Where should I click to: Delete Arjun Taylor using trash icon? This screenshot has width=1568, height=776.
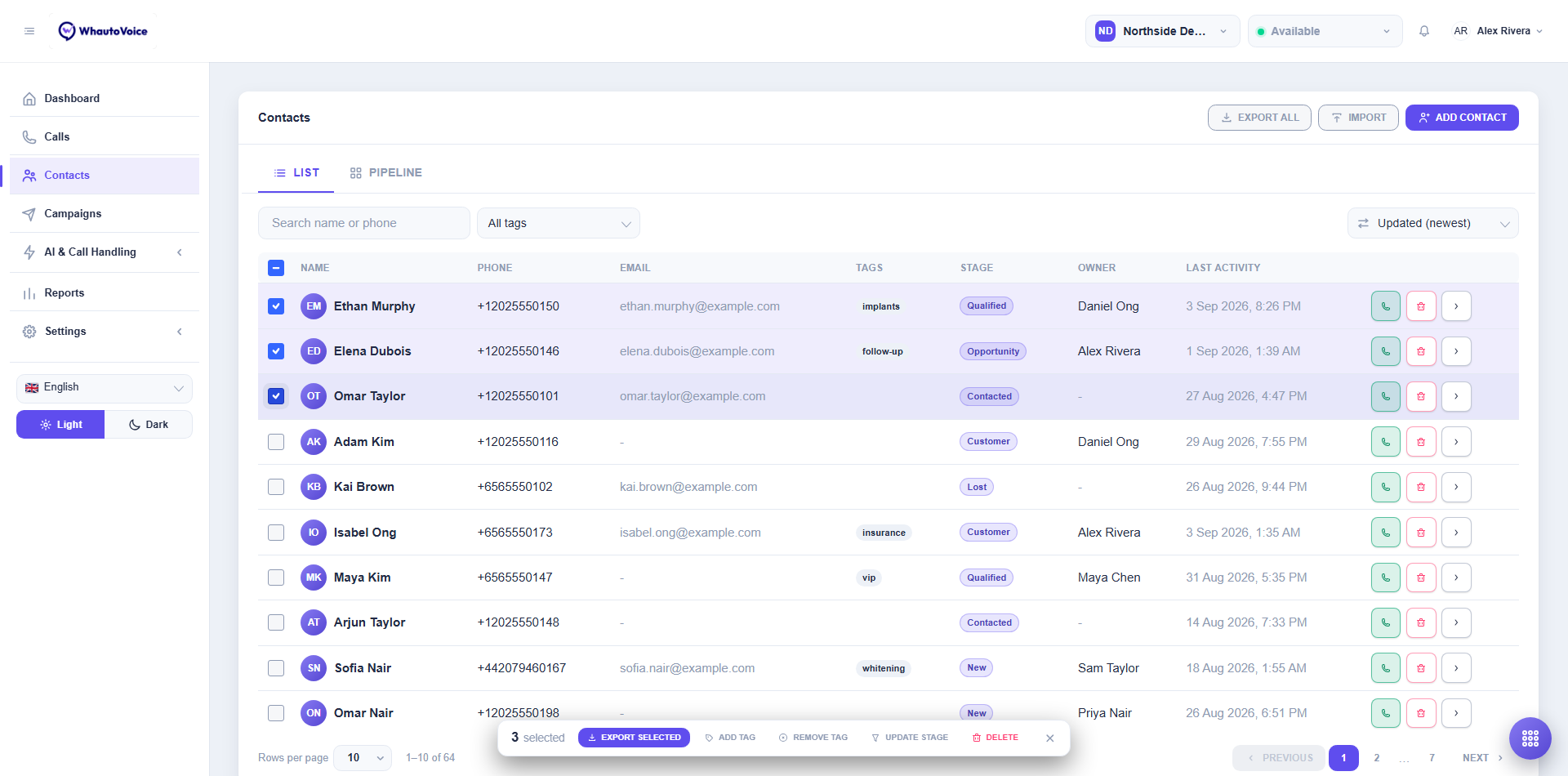(x=1421, y=622)
